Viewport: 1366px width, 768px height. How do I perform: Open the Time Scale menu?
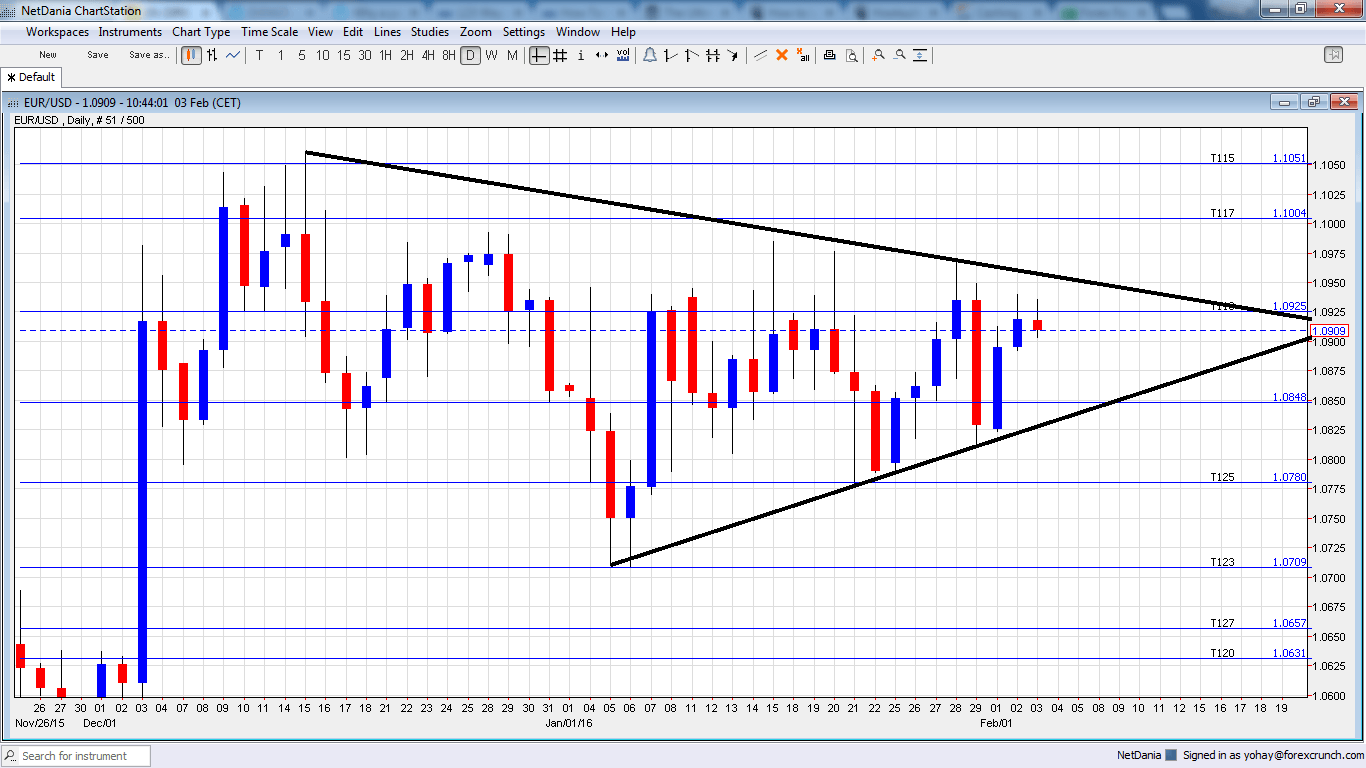tap(269, 31)
